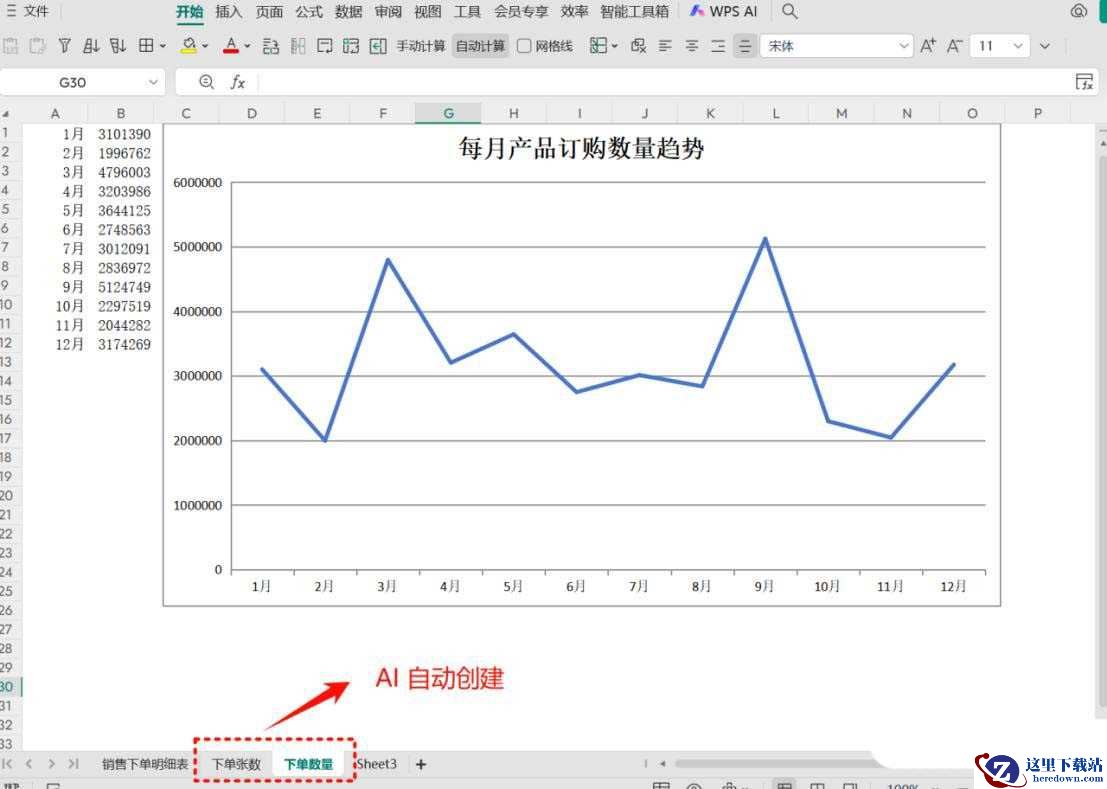Open the 文件 hamburger menu
This screenshot has height=789, width=1107.
(27, 11)
